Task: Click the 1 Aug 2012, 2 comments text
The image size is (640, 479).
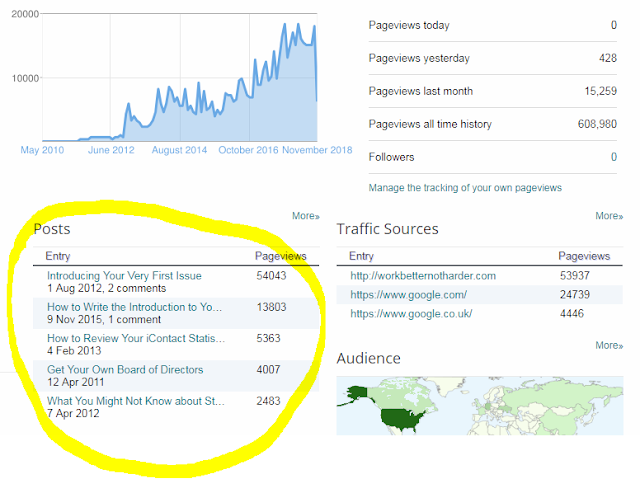Action: [107, 288]
